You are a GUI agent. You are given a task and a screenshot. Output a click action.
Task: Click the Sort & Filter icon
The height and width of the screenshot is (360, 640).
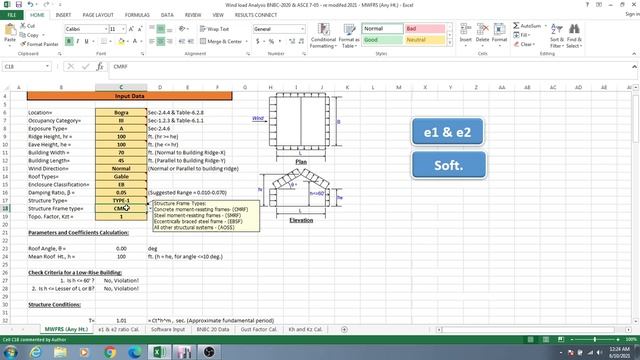point(556,30)
